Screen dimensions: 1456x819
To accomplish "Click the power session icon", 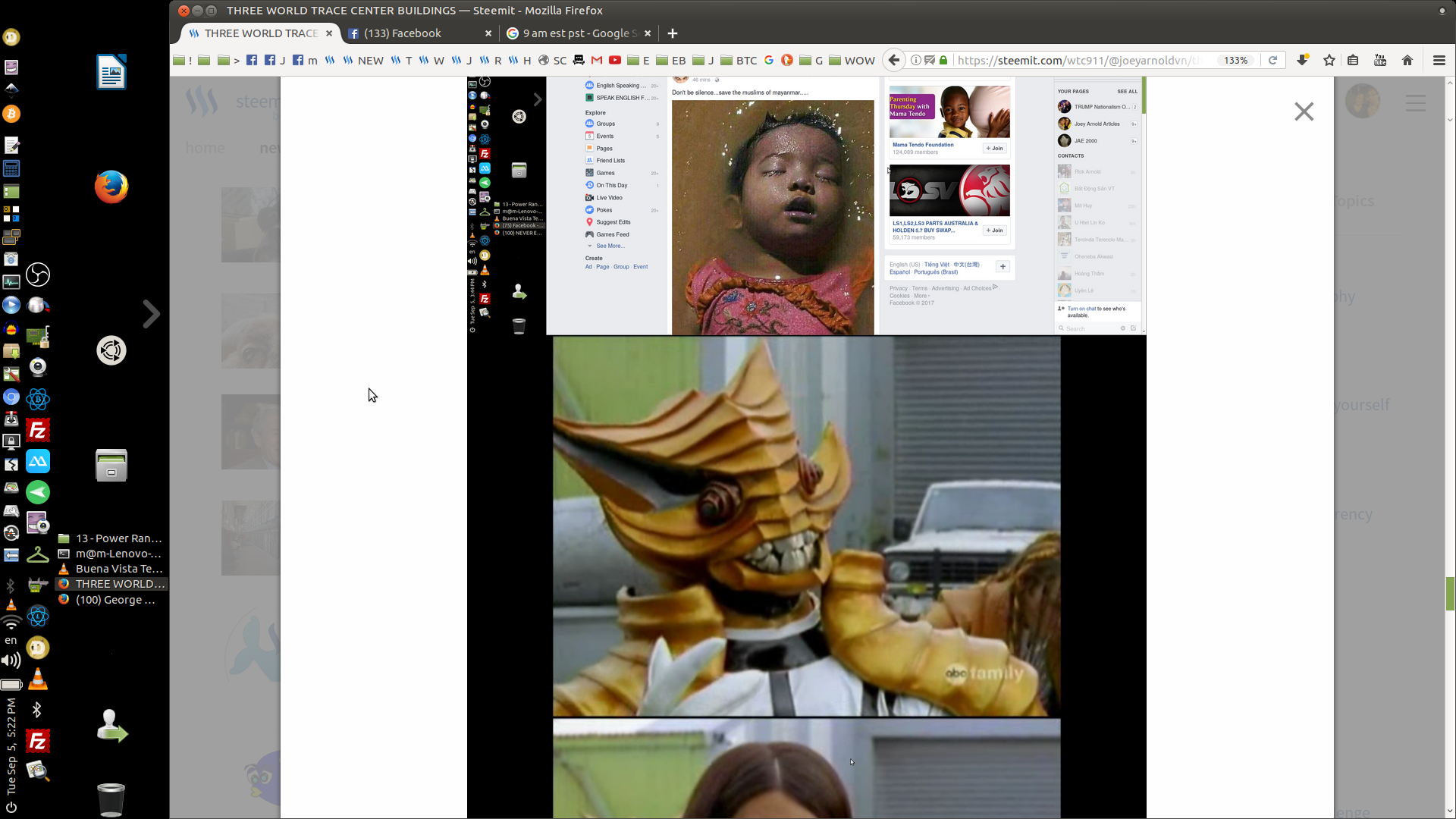I will click(11, 807).
